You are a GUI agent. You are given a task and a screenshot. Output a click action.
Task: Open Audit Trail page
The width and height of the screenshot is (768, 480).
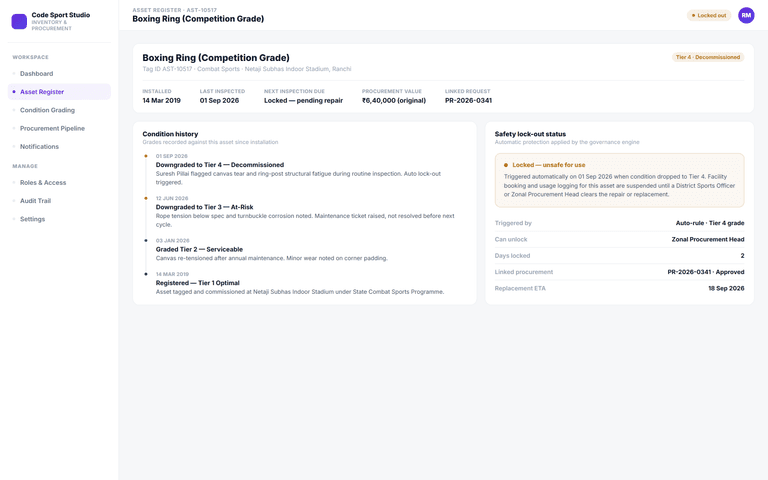point(59,201)
